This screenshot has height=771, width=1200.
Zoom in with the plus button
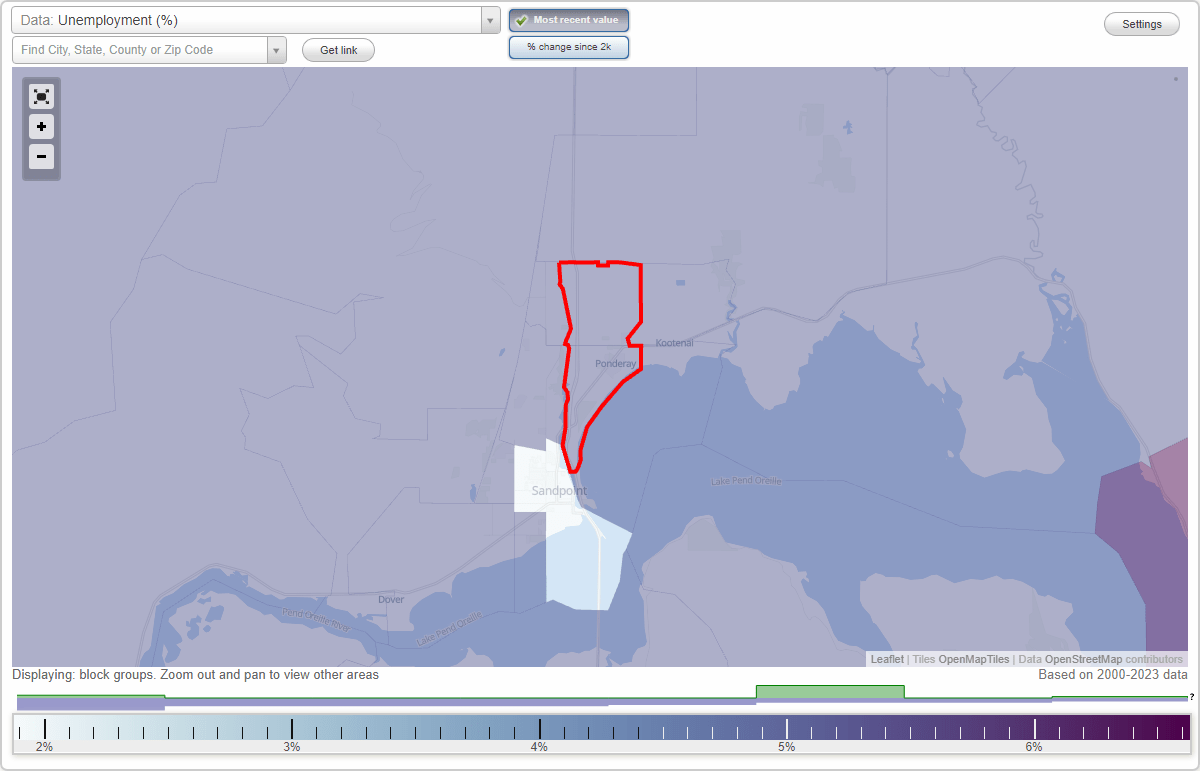pos(41,127)
